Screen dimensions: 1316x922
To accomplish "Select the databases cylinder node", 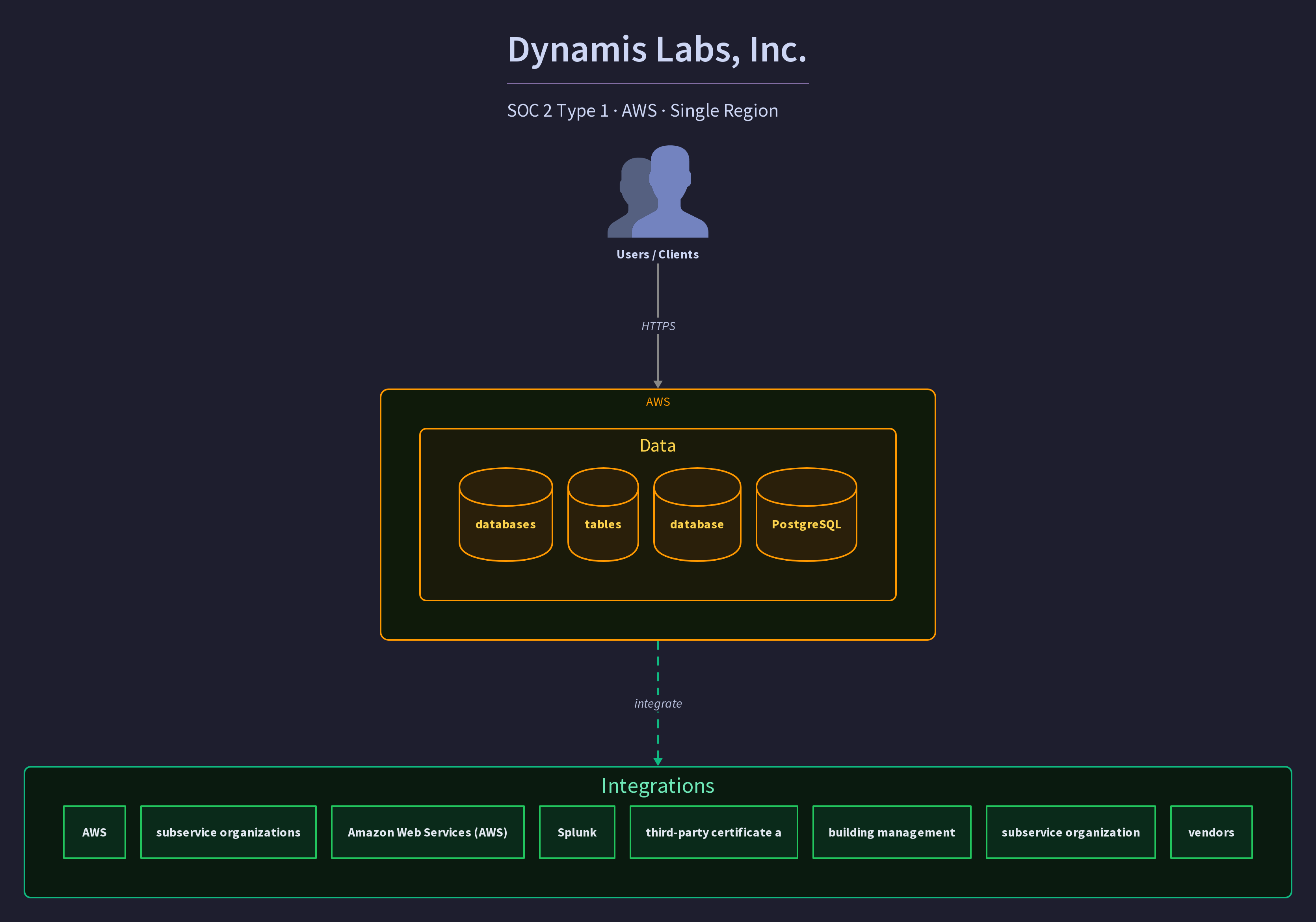I will 506,515.
